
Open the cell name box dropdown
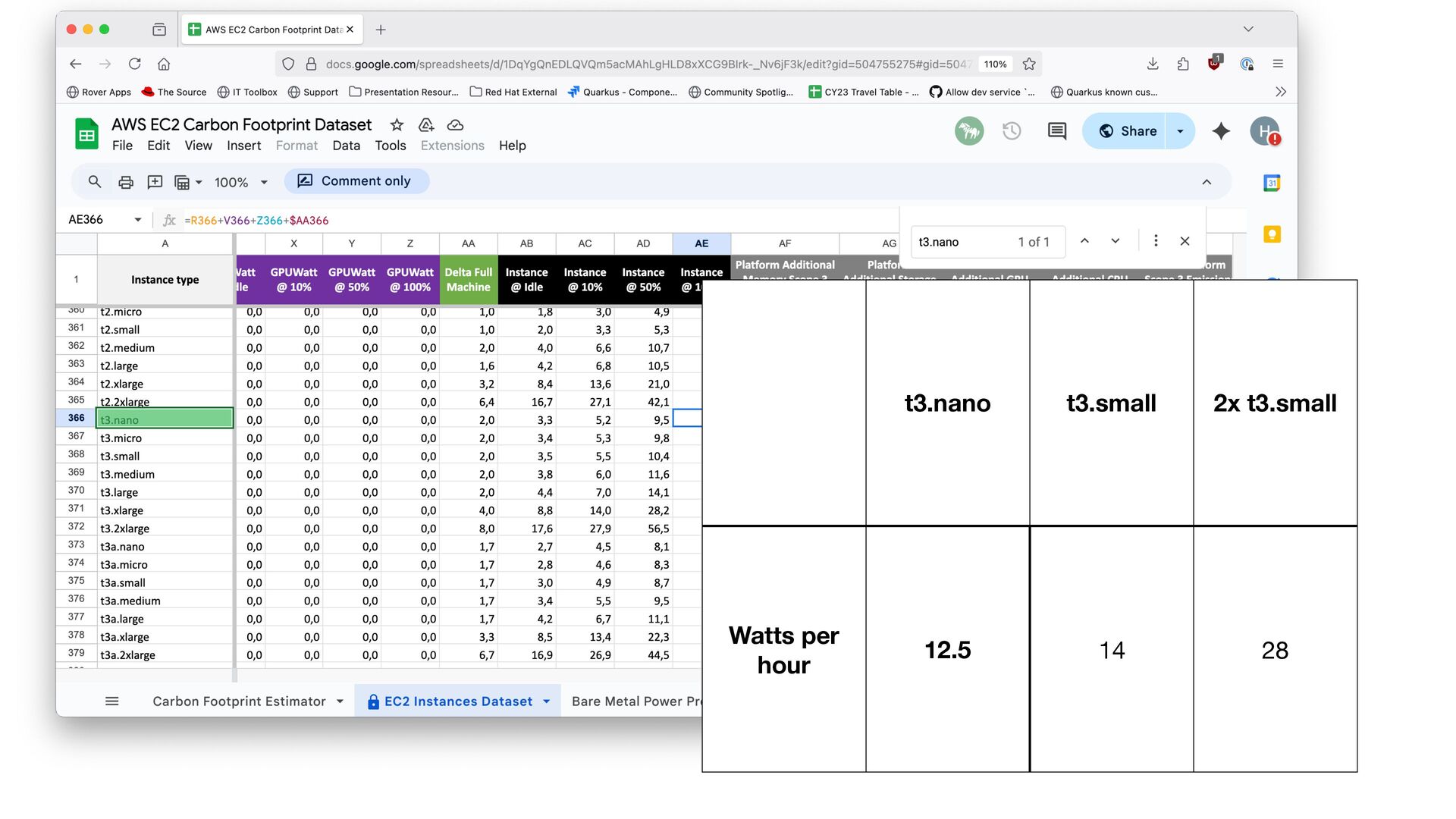137,220
